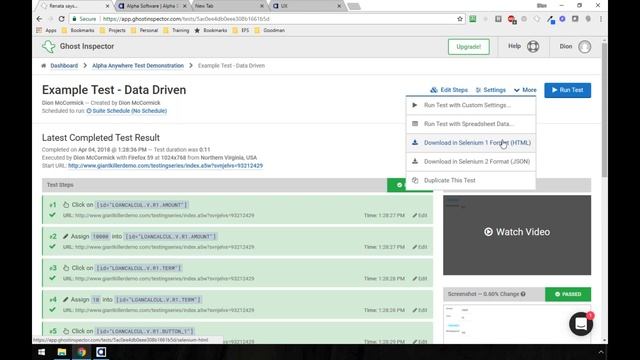Open the EPS bookmark folder
The width and height of the screenshot is (640, 360).
(241, 30)
